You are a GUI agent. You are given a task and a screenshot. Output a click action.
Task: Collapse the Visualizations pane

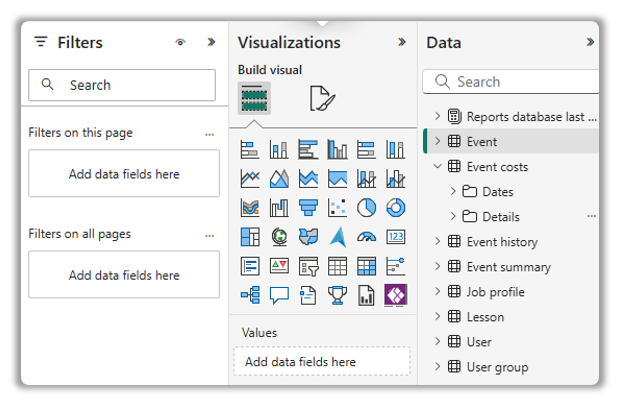(402, 42)
